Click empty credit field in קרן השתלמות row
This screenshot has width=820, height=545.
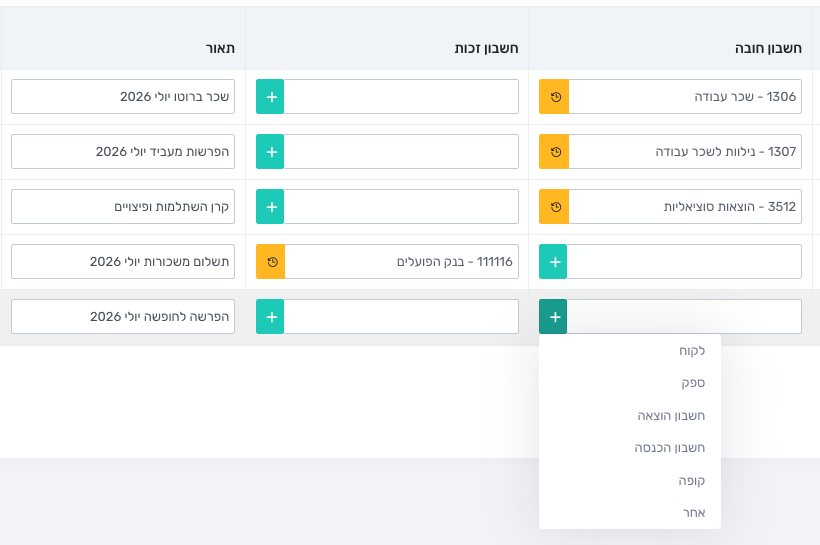[x=401, y=207]
